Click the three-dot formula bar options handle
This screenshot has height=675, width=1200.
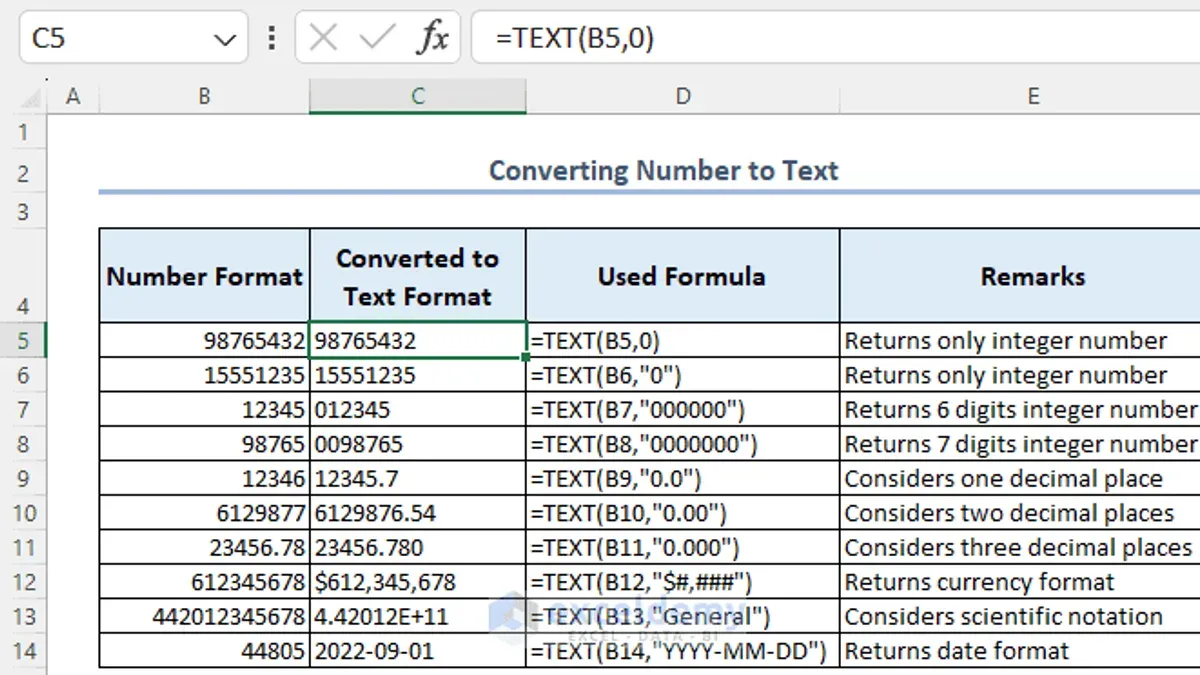272,38
